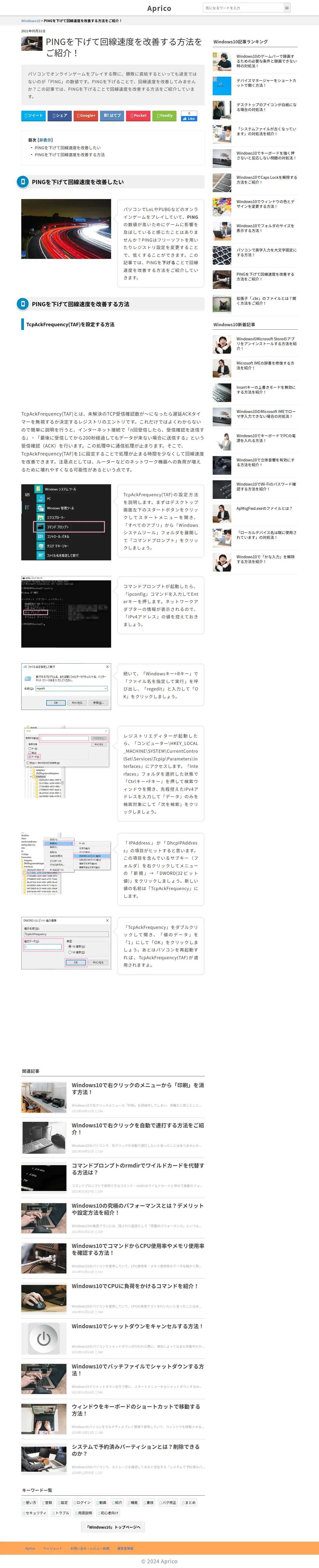This screenshot has height=1568, width=319.
Task: Open ranking article デバイスマネージャーをショートカットで開く
Action: tap(266, 83)
